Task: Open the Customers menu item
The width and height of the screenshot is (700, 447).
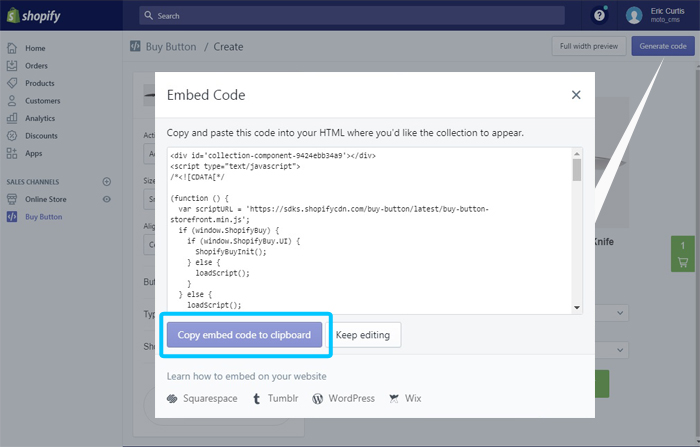Action: [x=42, y=101]
